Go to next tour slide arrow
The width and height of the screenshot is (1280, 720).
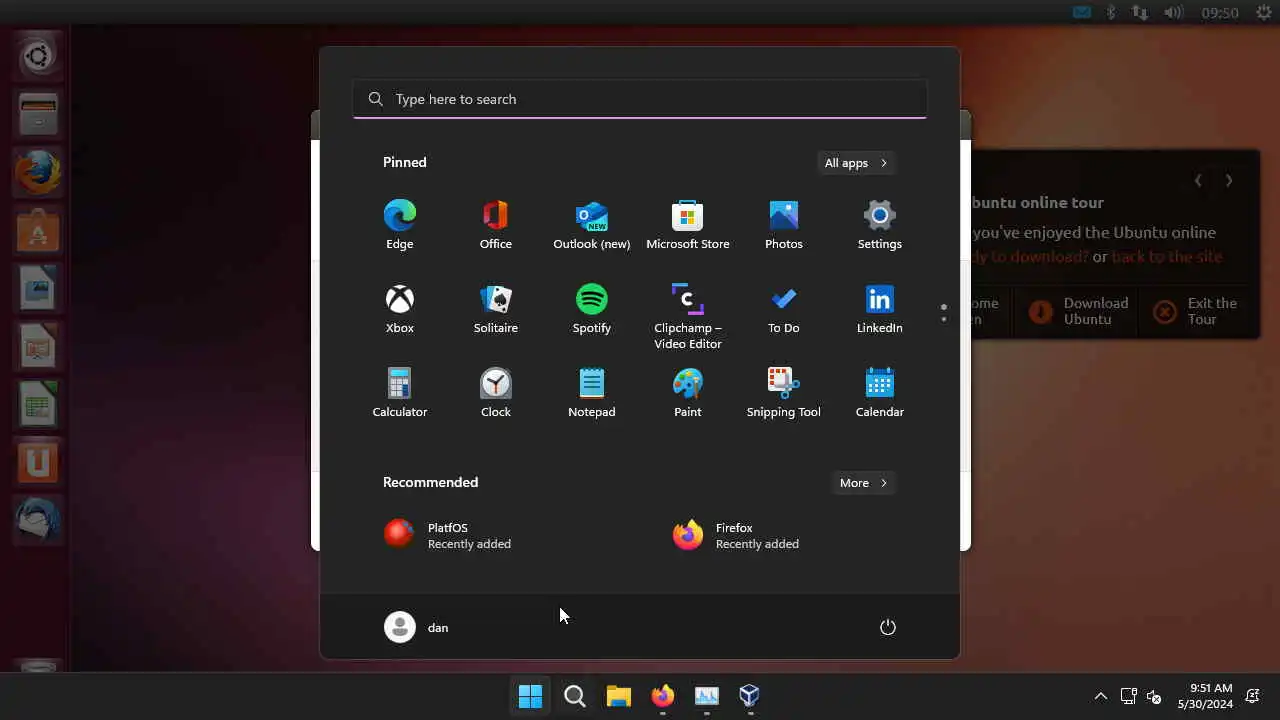point(1229,181)
